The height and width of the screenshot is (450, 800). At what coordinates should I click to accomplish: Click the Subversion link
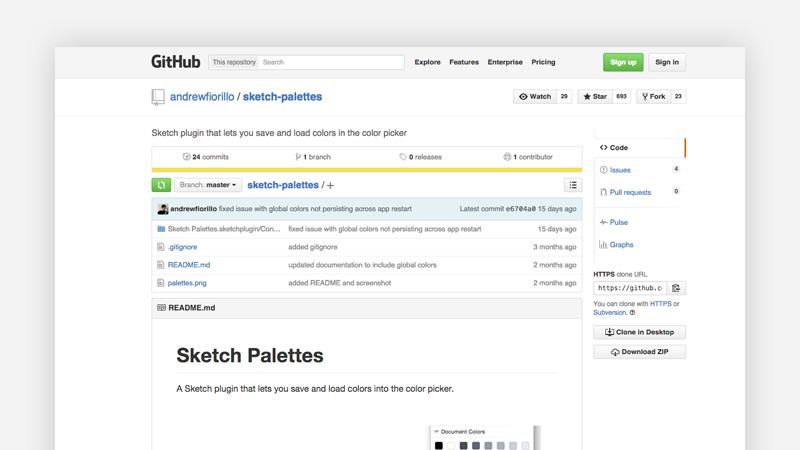(x=610, y=313)
